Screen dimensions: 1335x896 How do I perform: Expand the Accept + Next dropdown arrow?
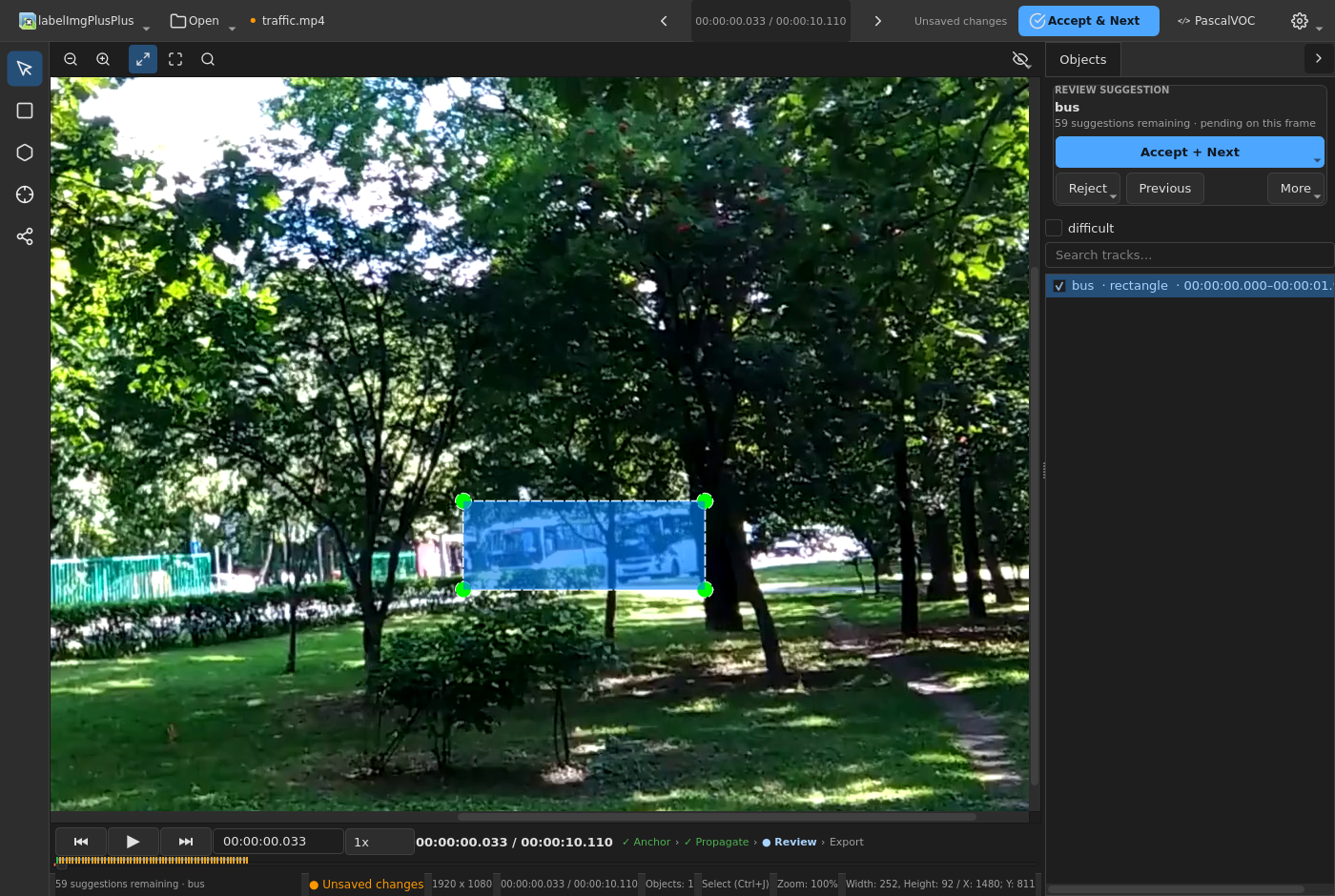pyautogui.click(x=1318, y=159)
